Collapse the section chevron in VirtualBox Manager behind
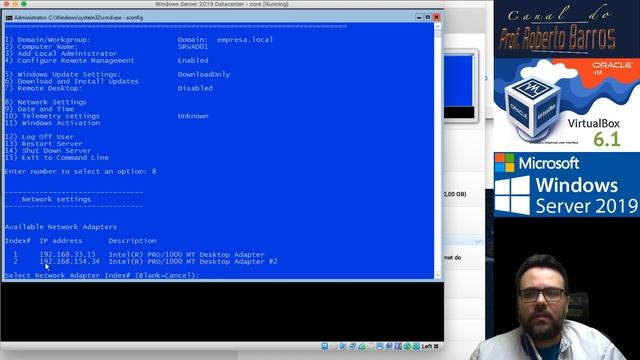 point(478,242)
